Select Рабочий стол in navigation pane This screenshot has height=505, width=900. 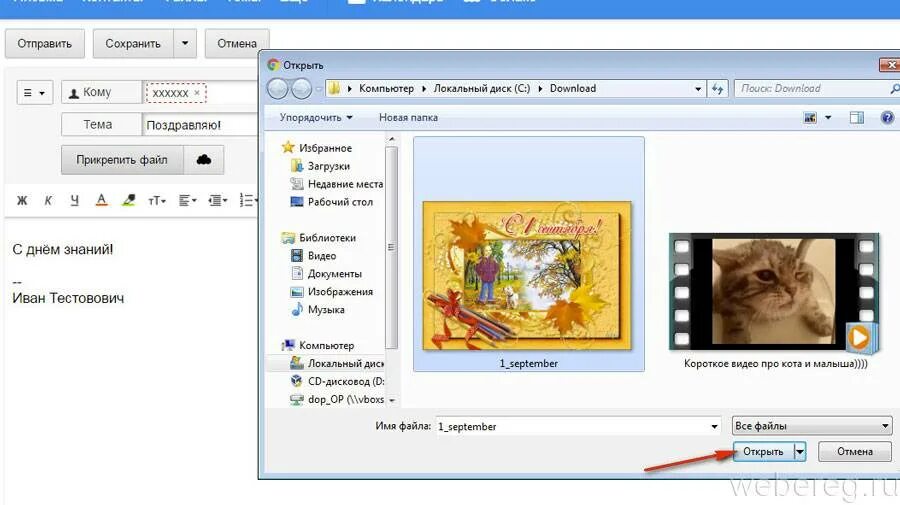(x=340, y=202)
